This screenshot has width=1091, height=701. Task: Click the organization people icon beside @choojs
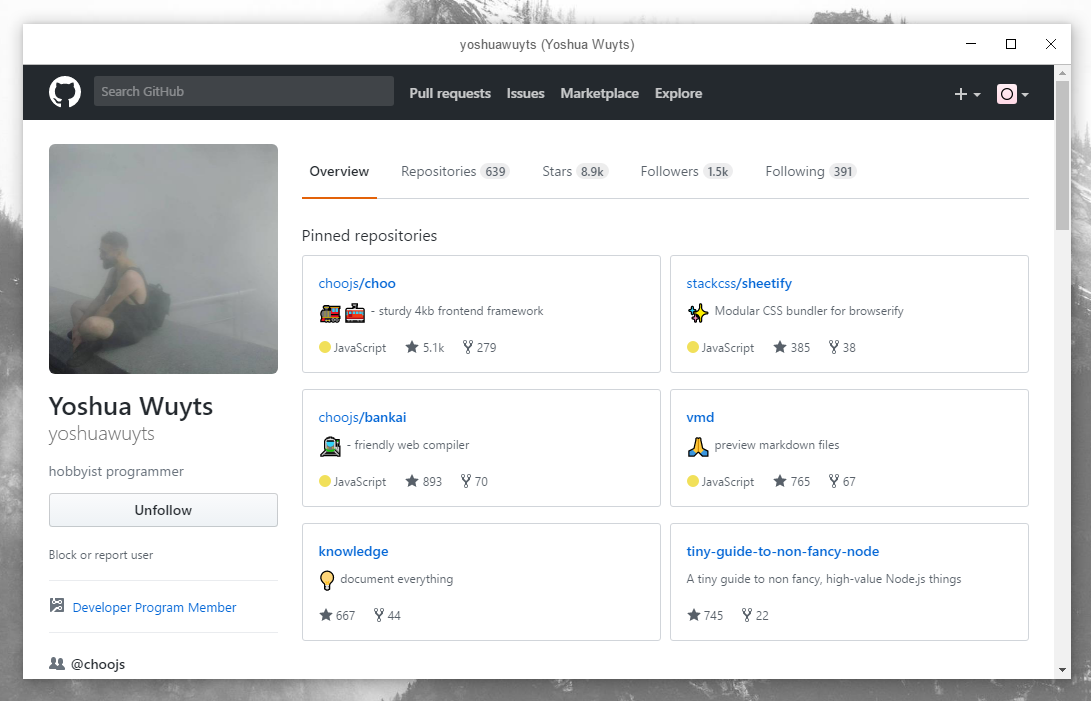click(56, 663)
